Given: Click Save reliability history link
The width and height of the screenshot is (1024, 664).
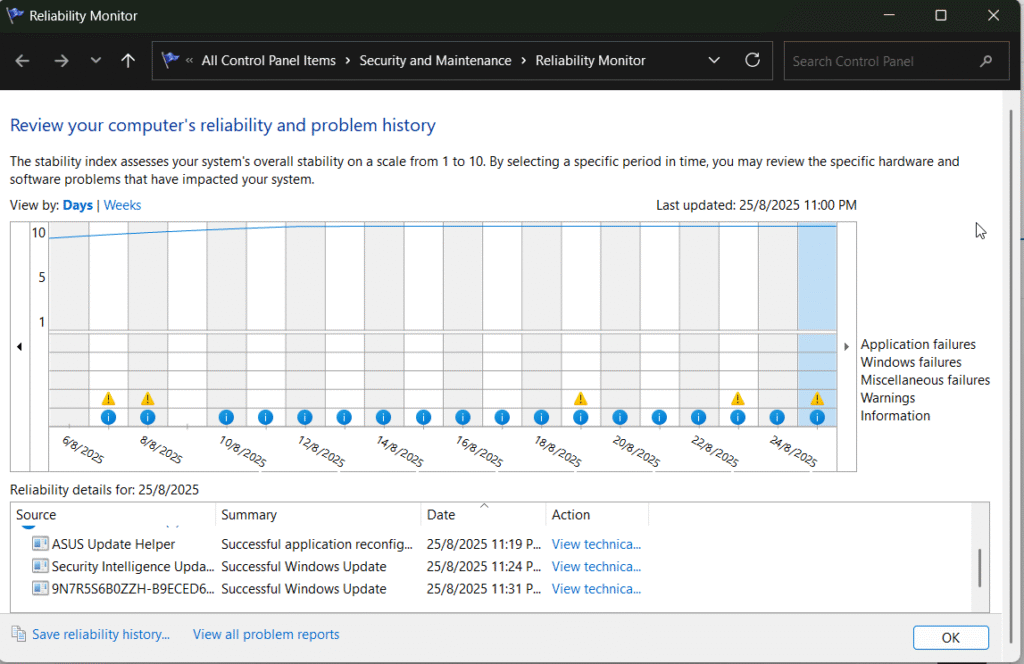Looking at the screenshot, I should click(100, 634).
